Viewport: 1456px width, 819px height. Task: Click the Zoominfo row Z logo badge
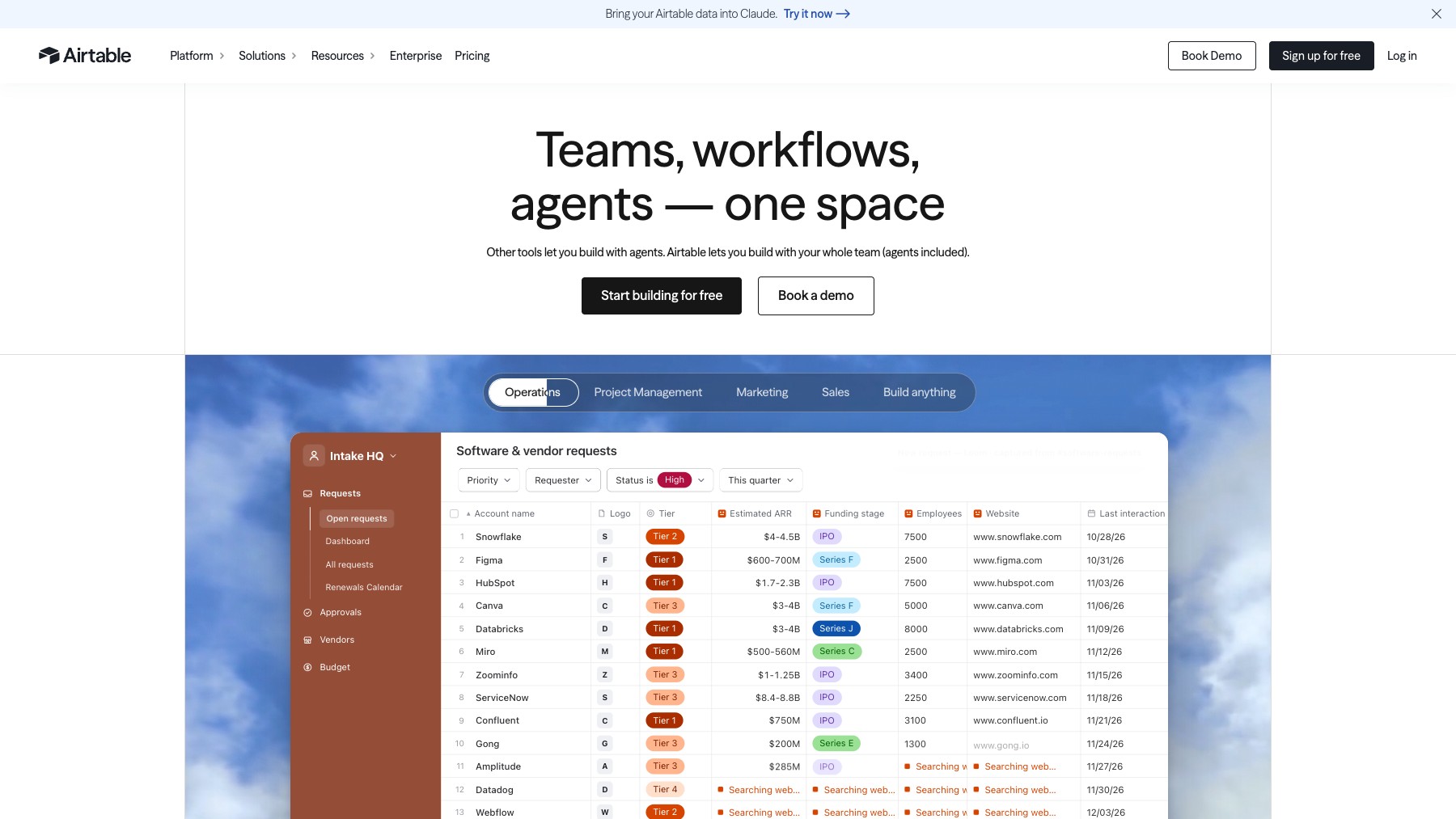pos(605,675)
